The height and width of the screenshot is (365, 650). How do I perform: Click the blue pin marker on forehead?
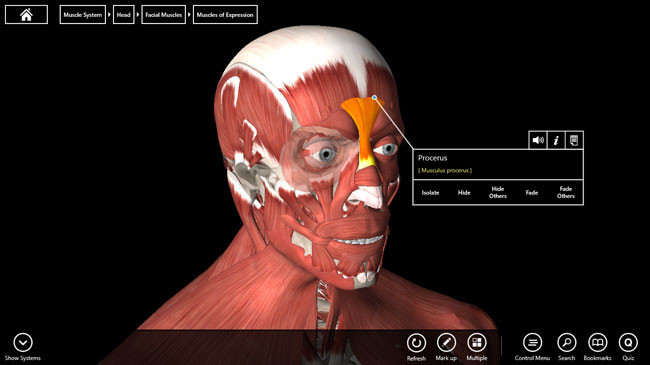374,97
